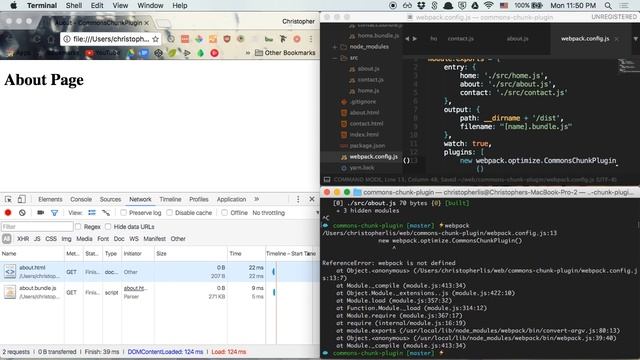The image size is (640, 360).
Task: Enable the Preserve log checkbox
Action: [123, 213]
